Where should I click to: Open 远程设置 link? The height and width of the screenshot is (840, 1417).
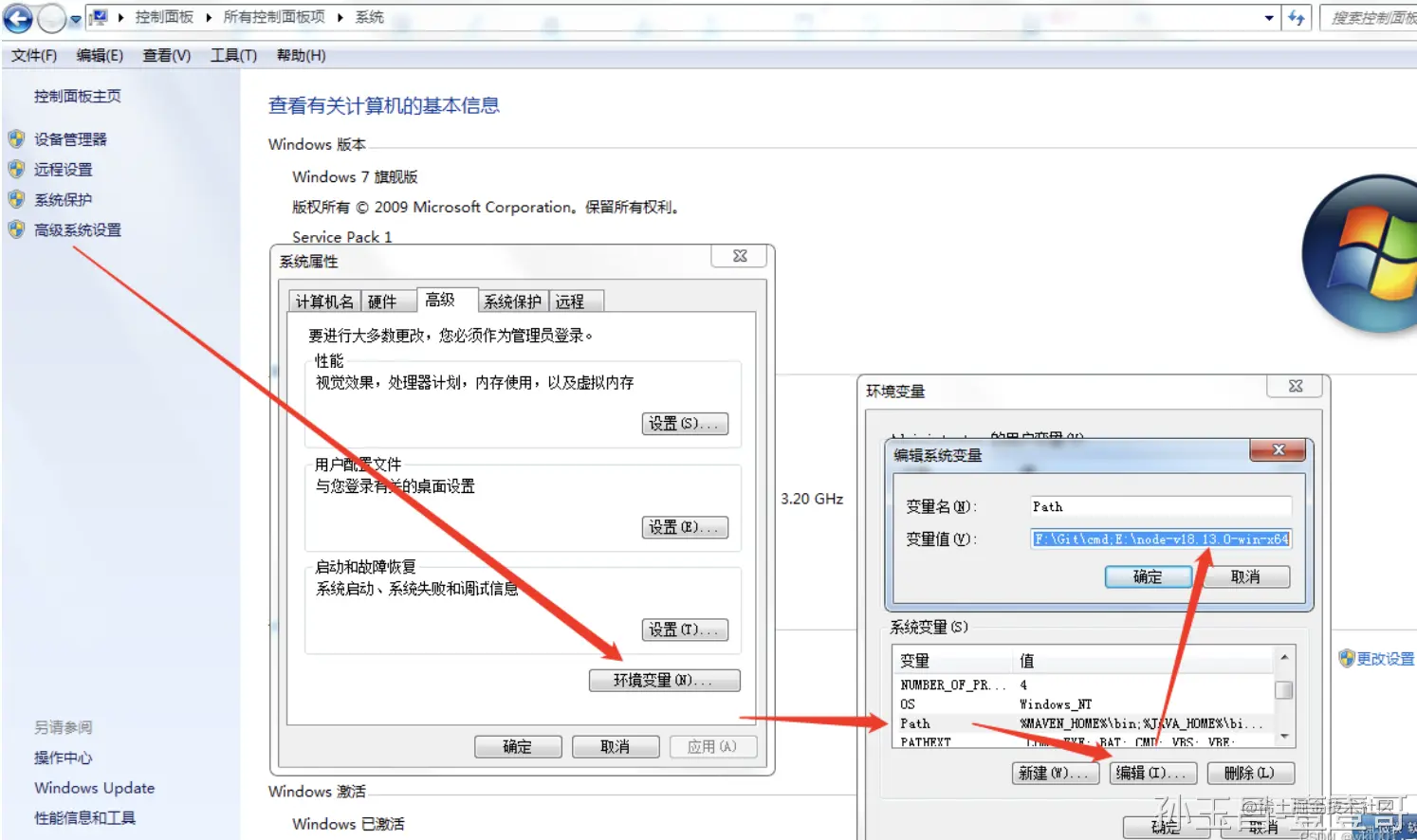tap(64, 170)
